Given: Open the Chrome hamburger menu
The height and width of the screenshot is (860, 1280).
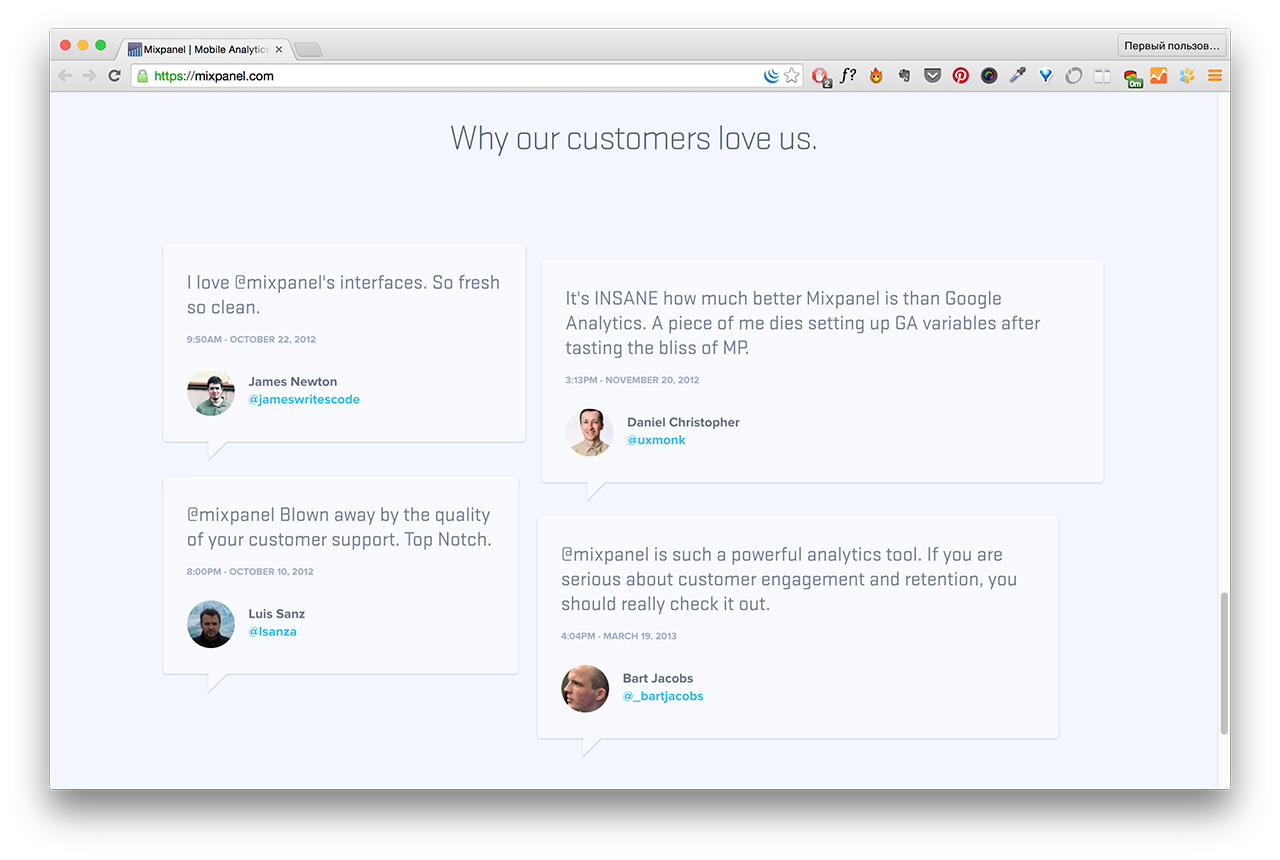Looking at the screenshot, I should pos(1215,76).
